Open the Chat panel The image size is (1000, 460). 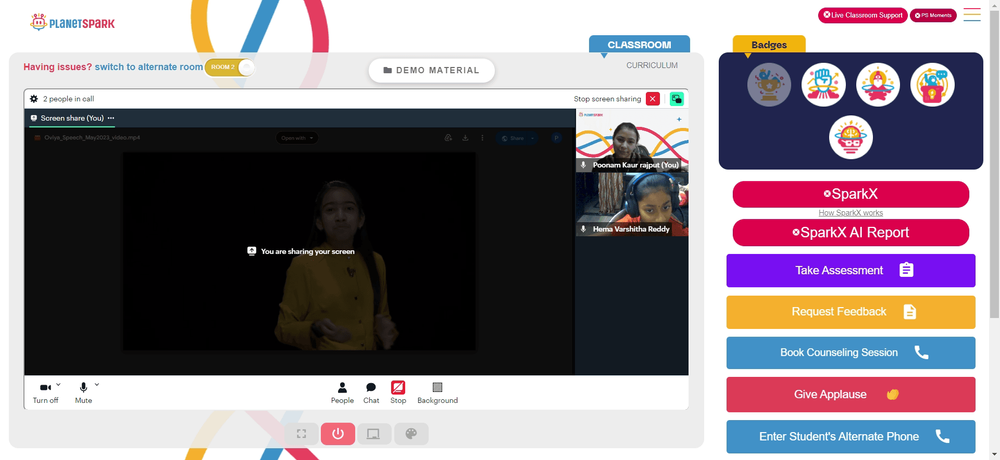(x=371, y=392)
